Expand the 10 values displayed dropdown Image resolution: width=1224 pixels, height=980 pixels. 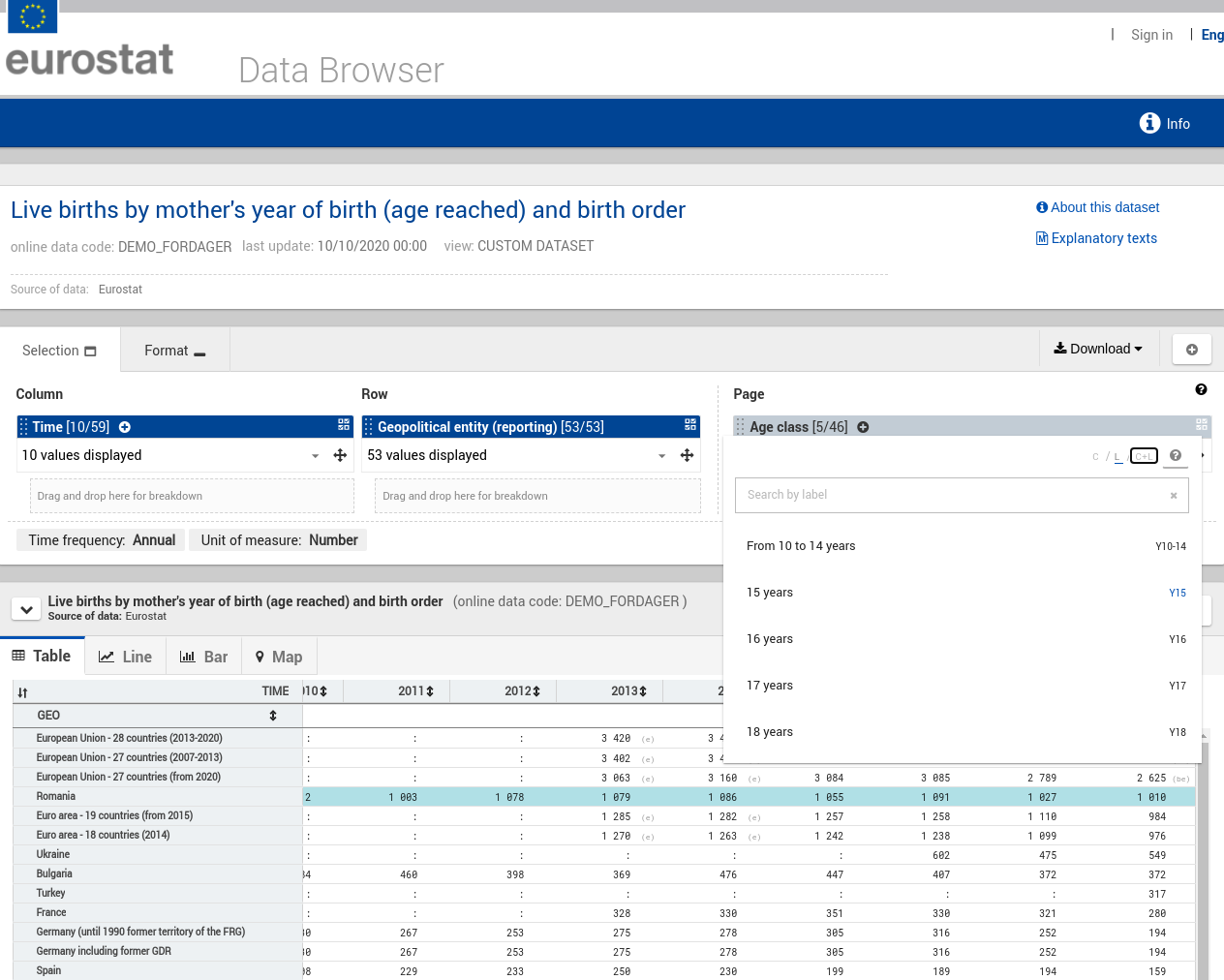point(315,456)
